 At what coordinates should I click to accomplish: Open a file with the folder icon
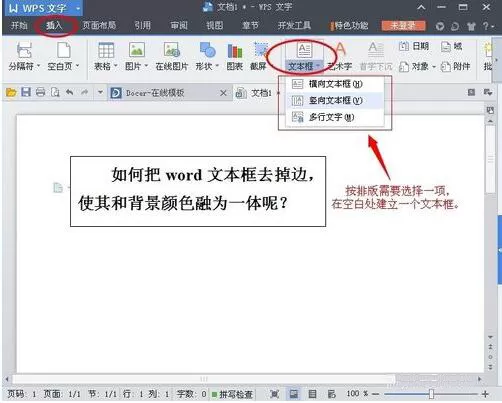pyautogui.click(x=11, y=92)
